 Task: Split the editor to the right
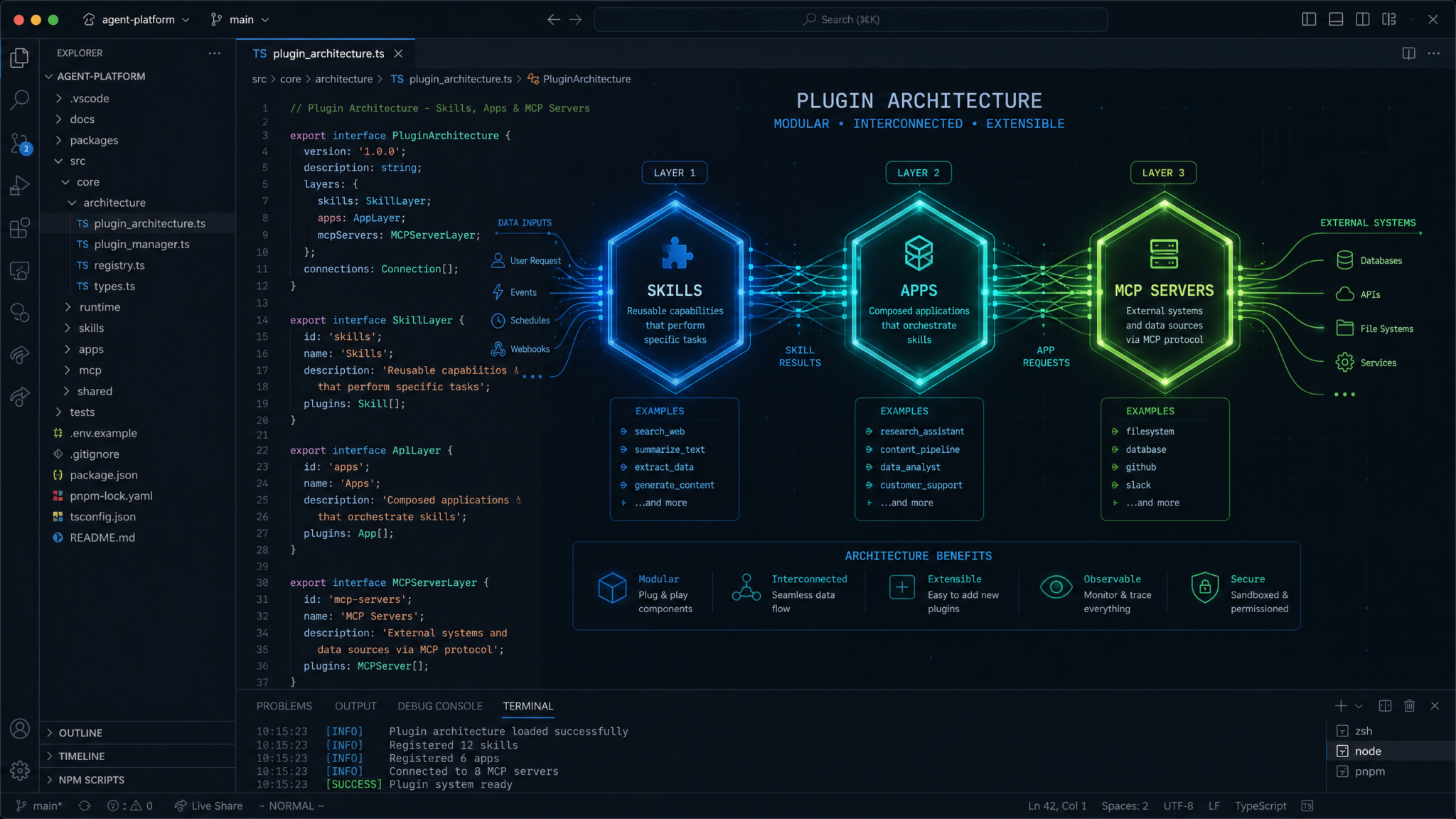(1408, 53)
